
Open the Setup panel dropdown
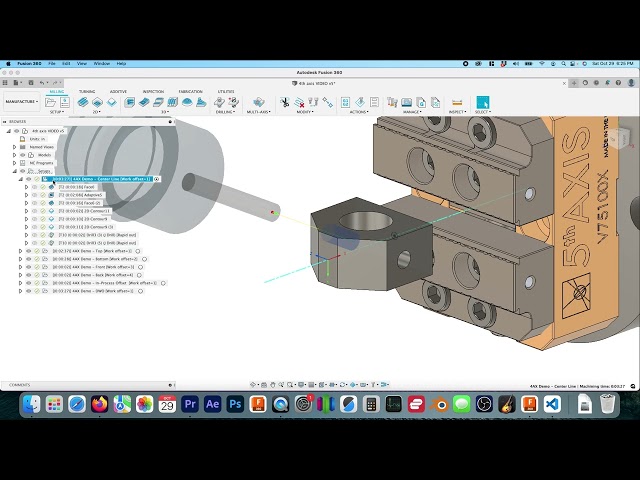click(57, 112)
